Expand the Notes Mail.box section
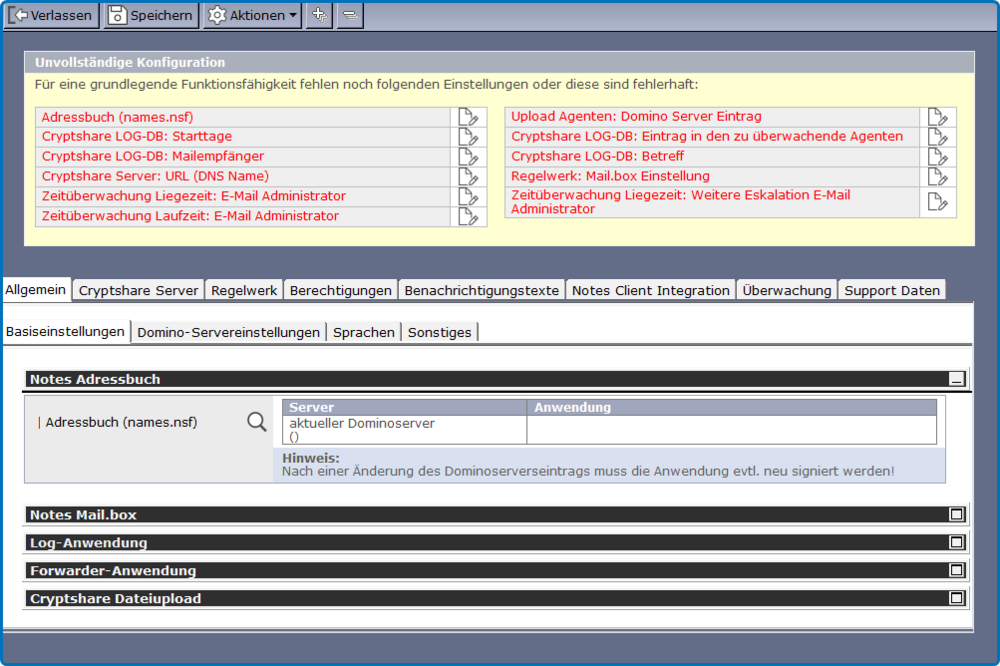 point(956,514)
